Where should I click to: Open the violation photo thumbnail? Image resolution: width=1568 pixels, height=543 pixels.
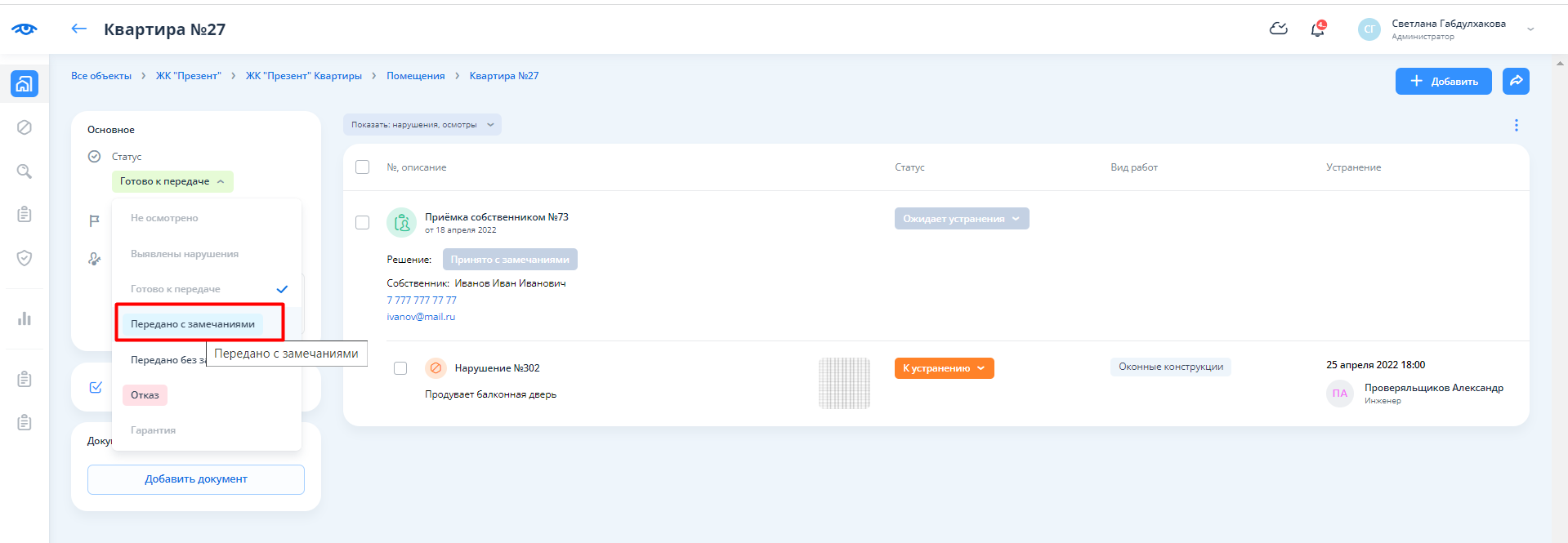coord(844,383)
